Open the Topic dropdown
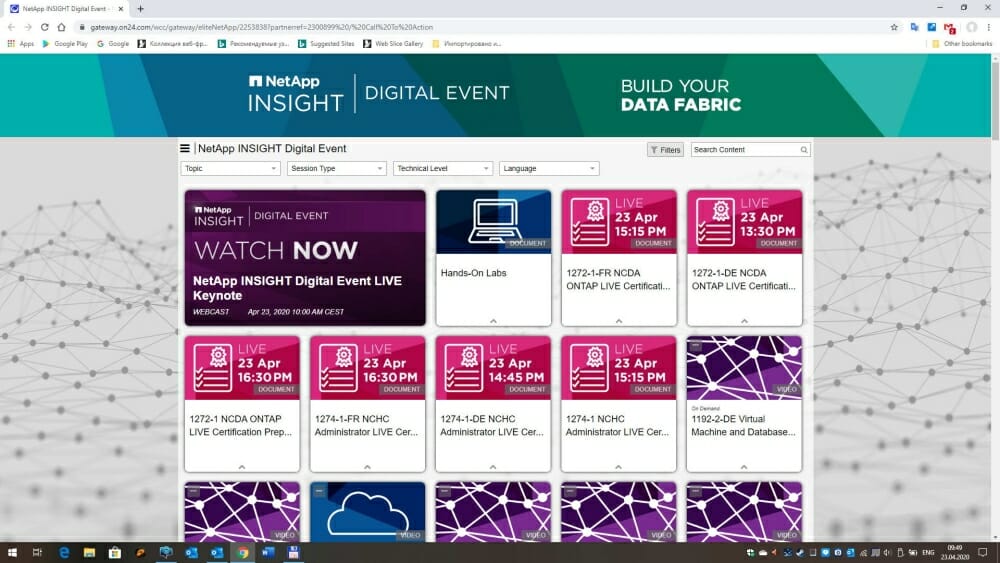 230,168
